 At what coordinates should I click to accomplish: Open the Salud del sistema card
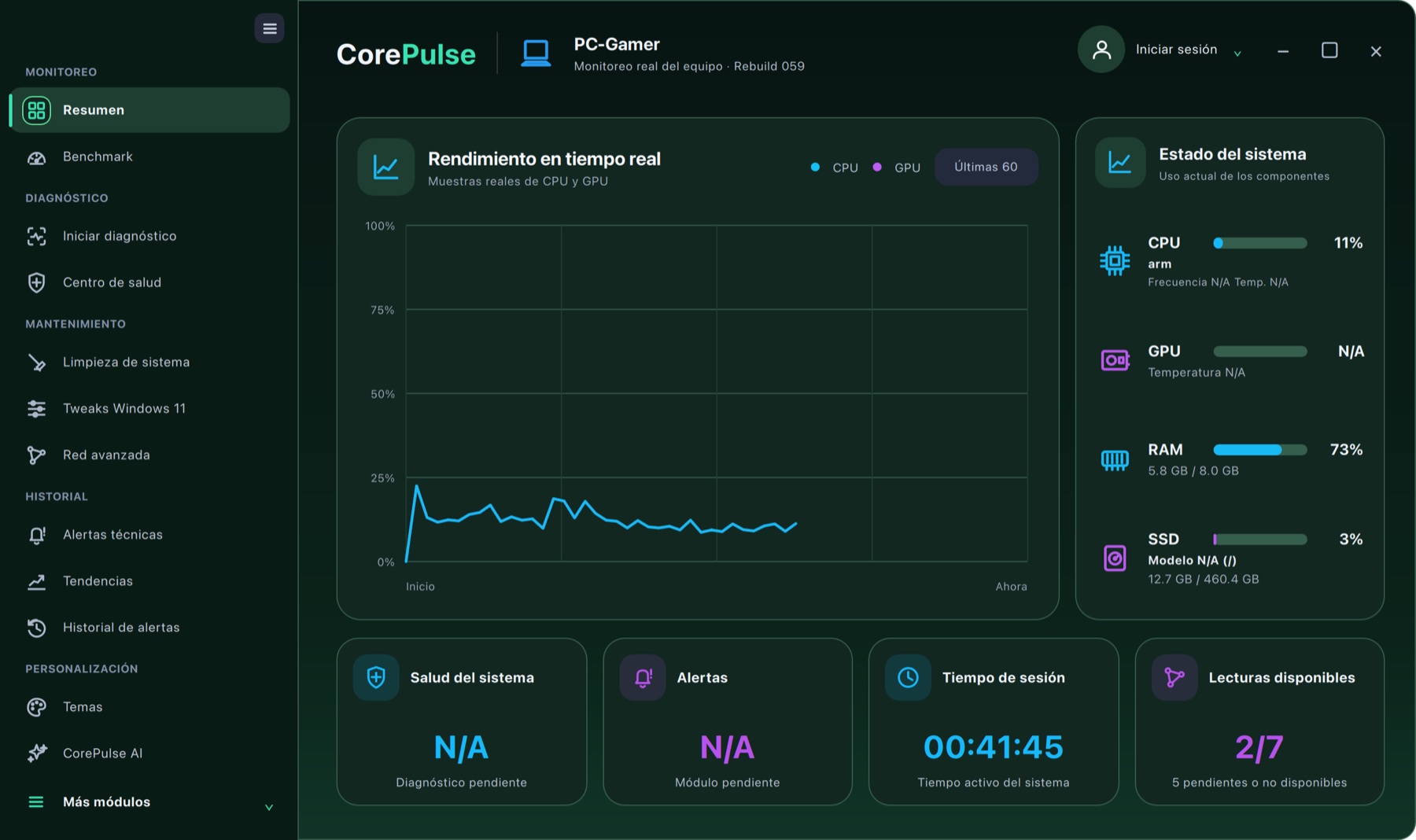pos(462,721)
